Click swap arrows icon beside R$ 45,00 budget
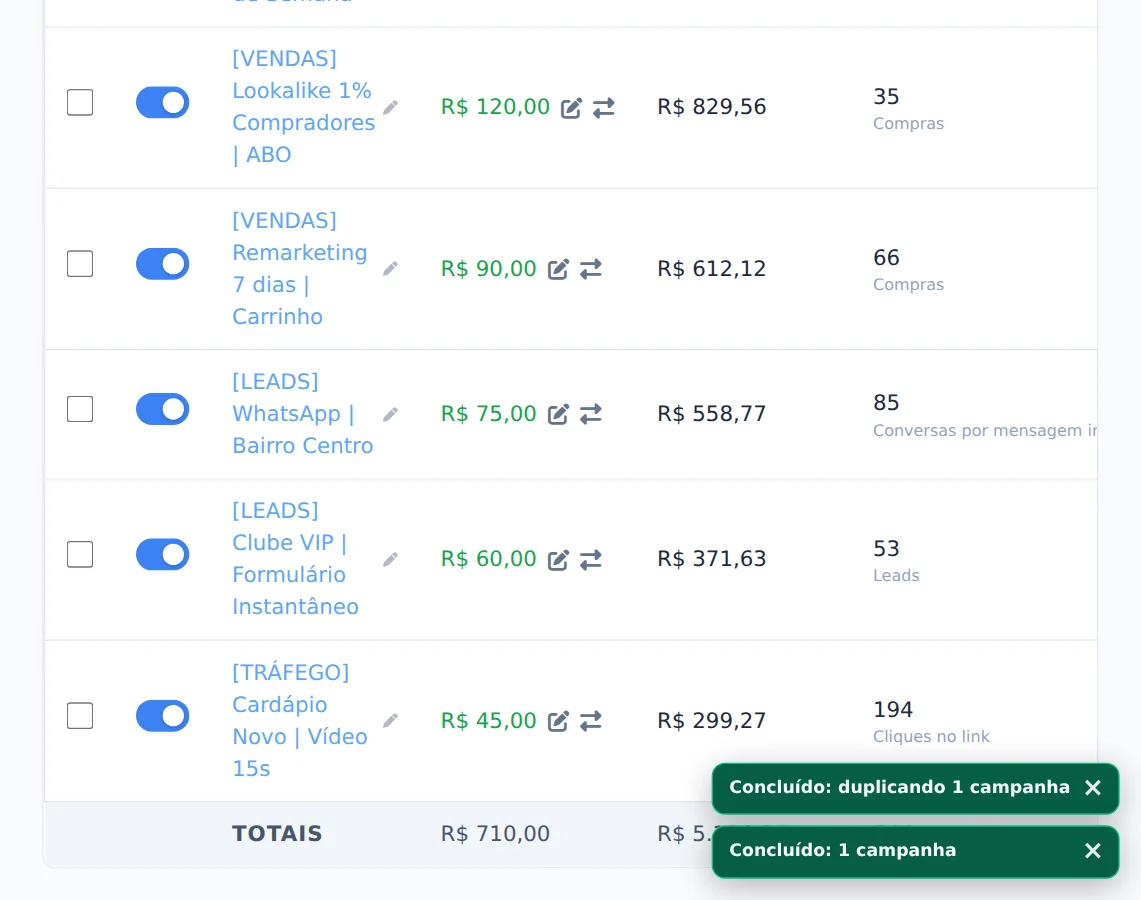Image resolution: width=1141 pixels, height=900 pixels. [x=591, y=721]
